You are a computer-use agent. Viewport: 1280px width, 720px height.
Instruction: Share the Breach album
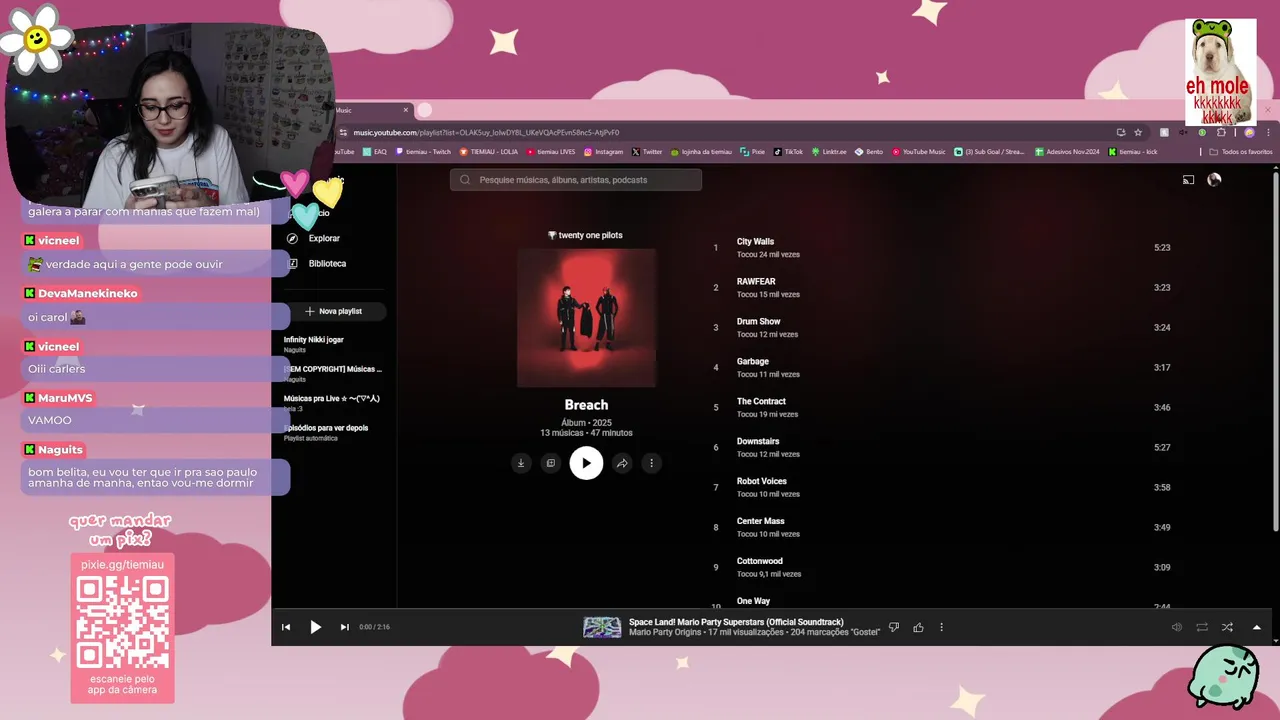622,463
